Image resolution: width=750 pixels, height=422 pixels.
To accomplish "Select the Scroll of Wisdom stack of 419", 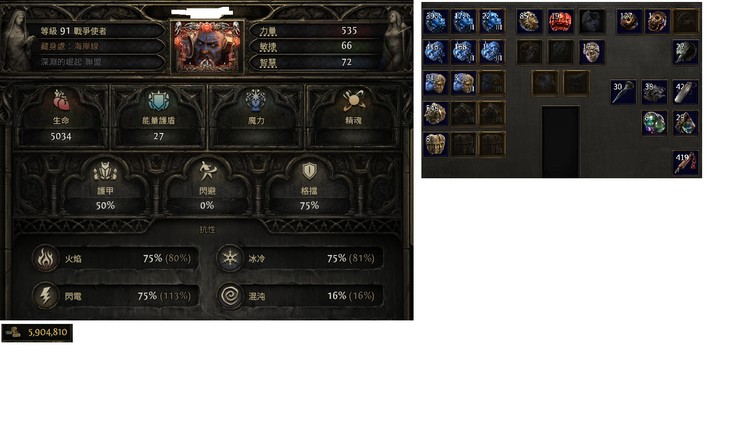I will [685, 163].
